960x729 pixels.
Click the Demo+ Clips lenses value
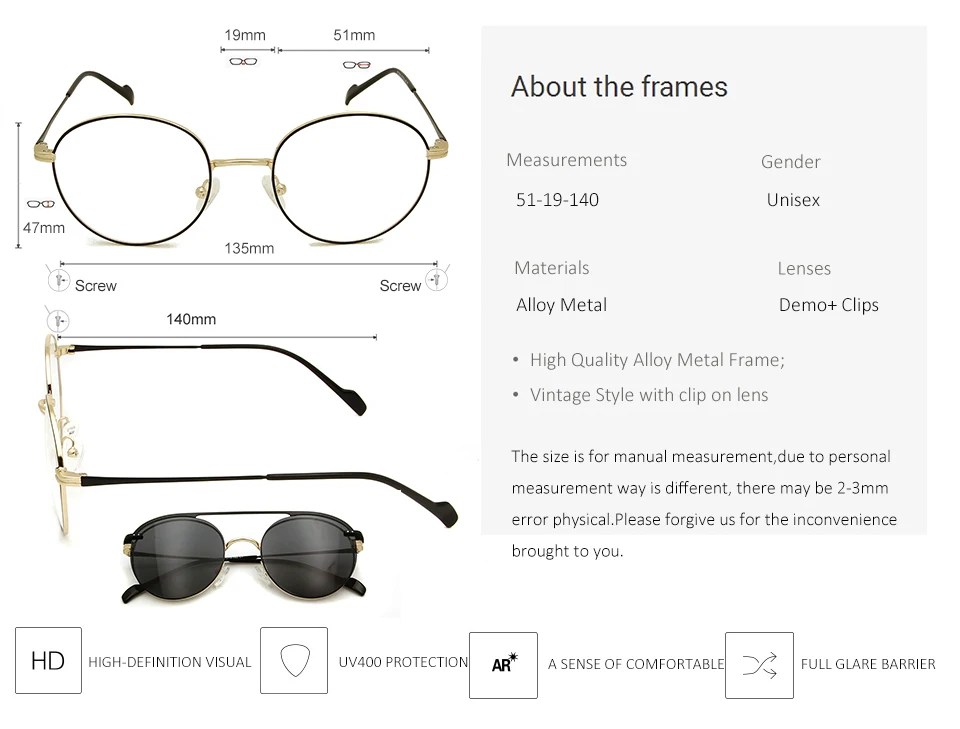point(828,305)
